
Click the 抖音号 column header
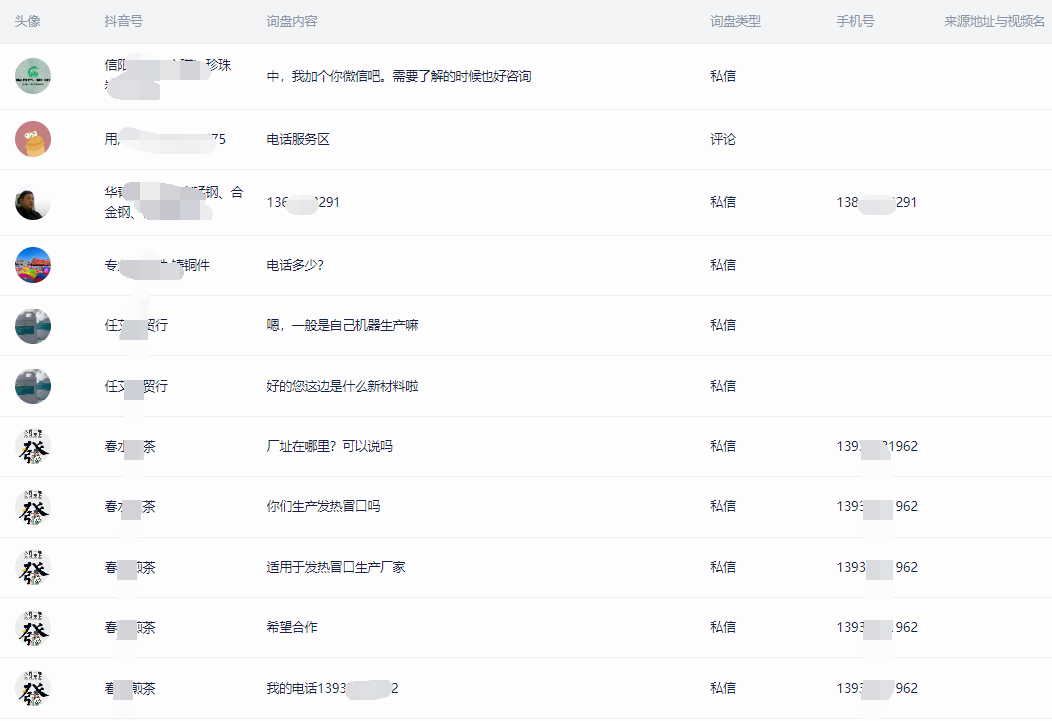(x=123, y=21)
